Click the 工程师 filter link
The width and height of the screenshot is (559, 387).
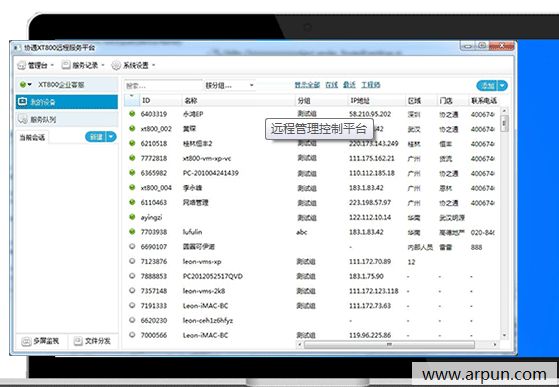(370, 85)
